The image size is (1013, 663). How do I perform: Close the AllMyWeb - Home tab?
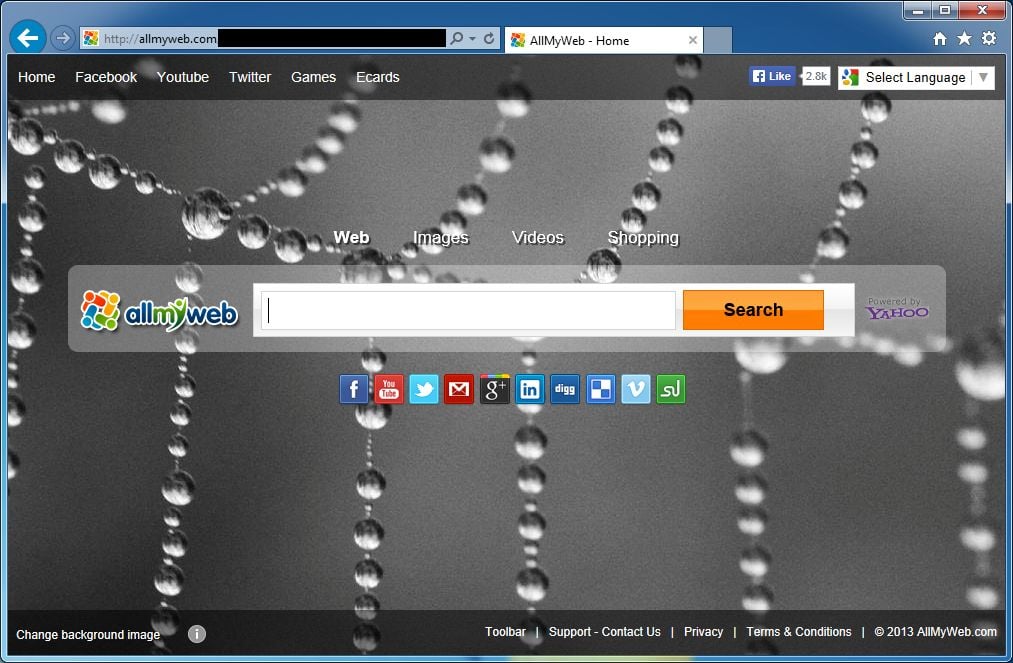coord(693,40)
